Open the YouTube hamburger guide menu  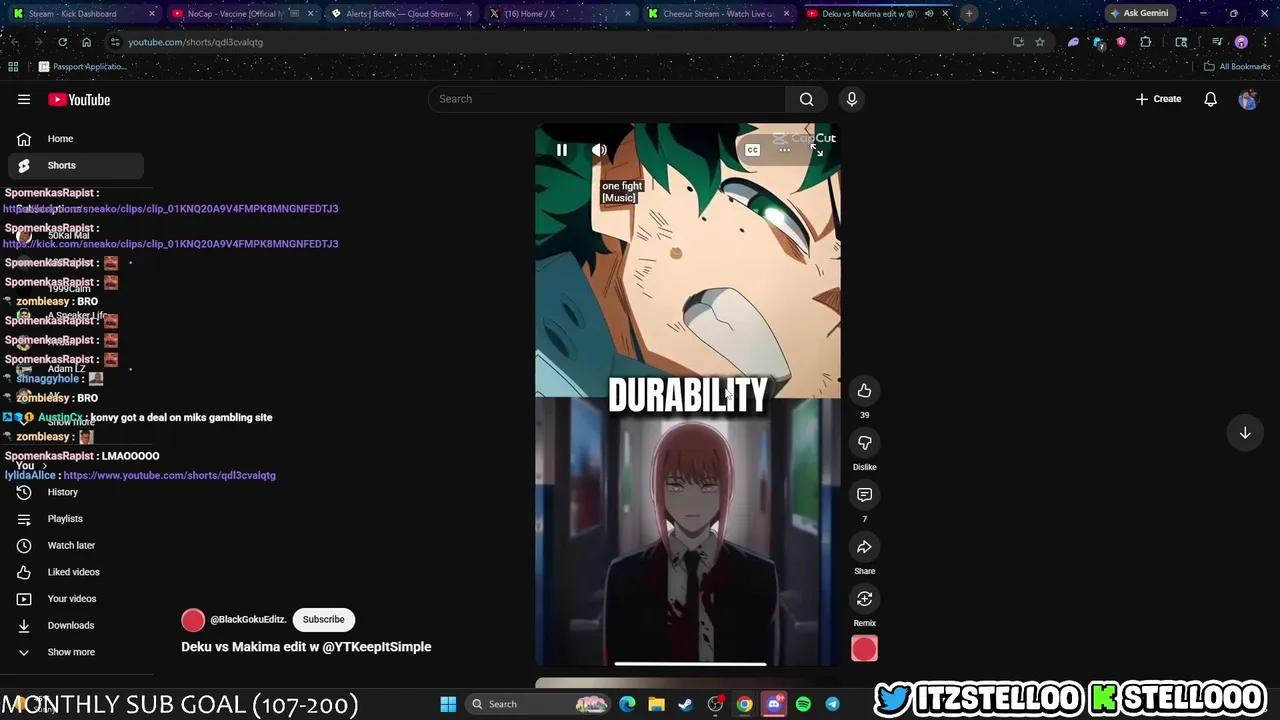point(24,99)
